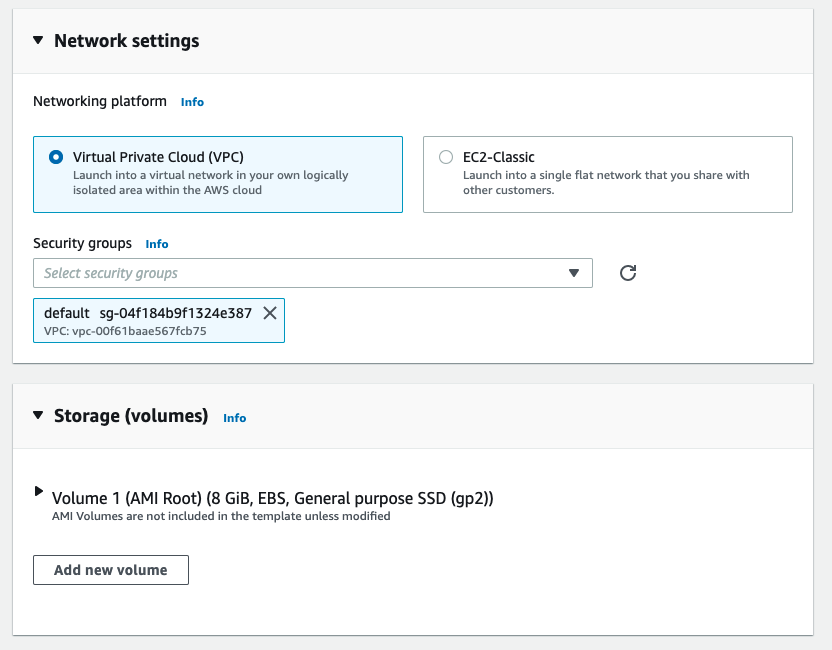Expand Volume 1 (AMI Root) details

(39, 491)
